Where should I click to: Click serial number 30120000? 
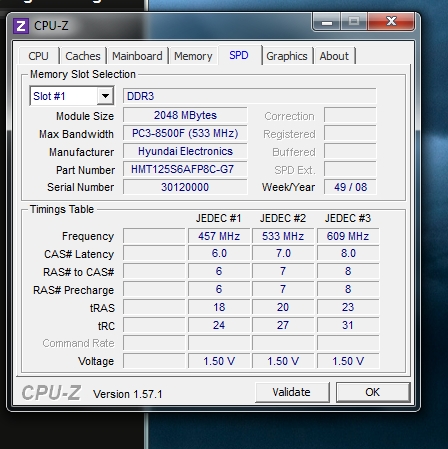point(185,187)
